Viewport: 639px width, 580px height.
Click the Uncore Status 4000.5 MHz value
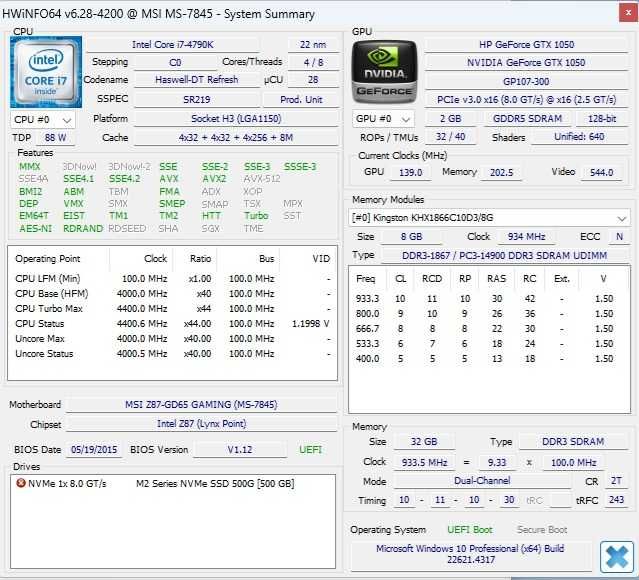pos(142,354)
